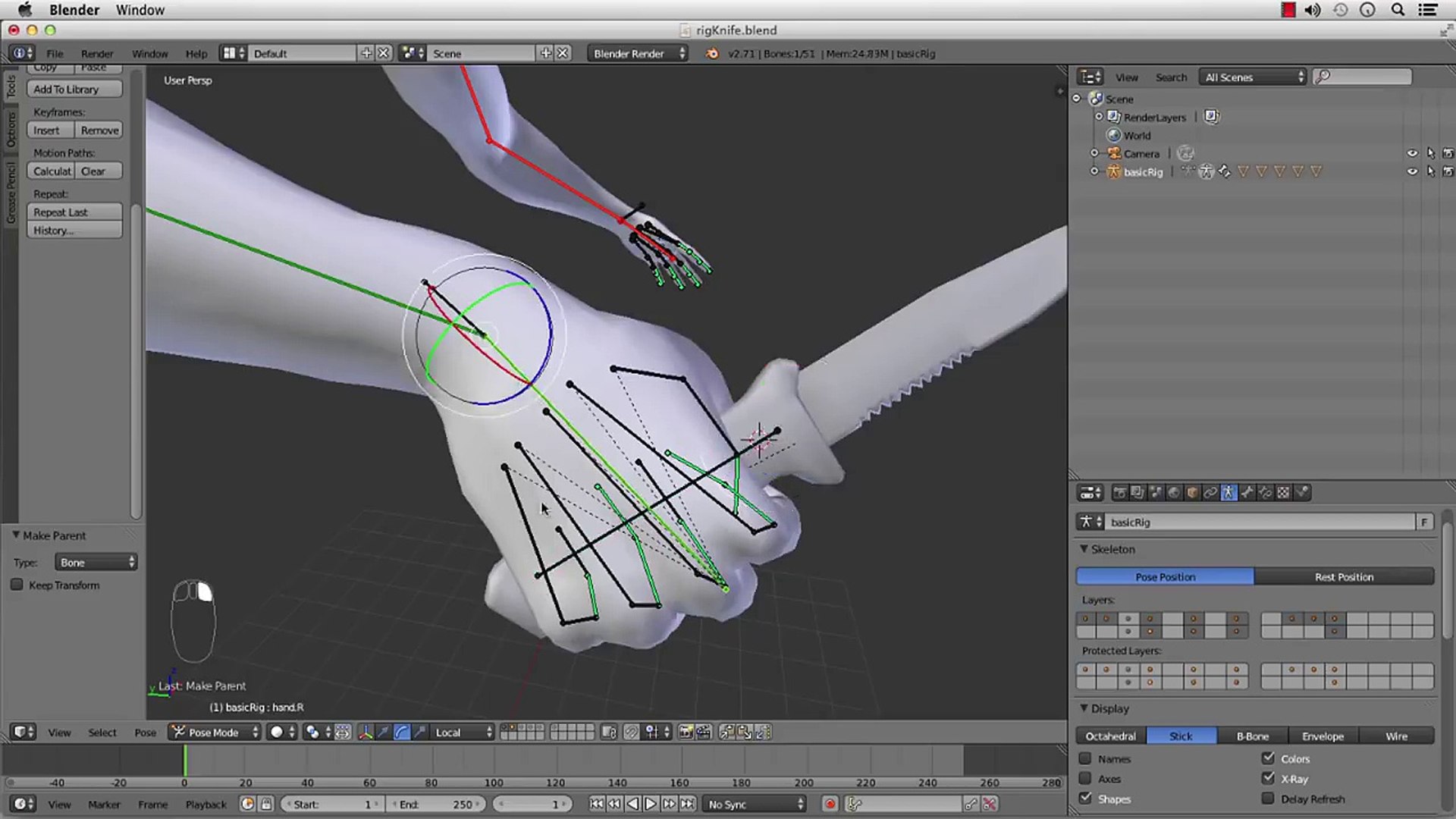Switch skeleton to Rest Position

[1343, 576]
